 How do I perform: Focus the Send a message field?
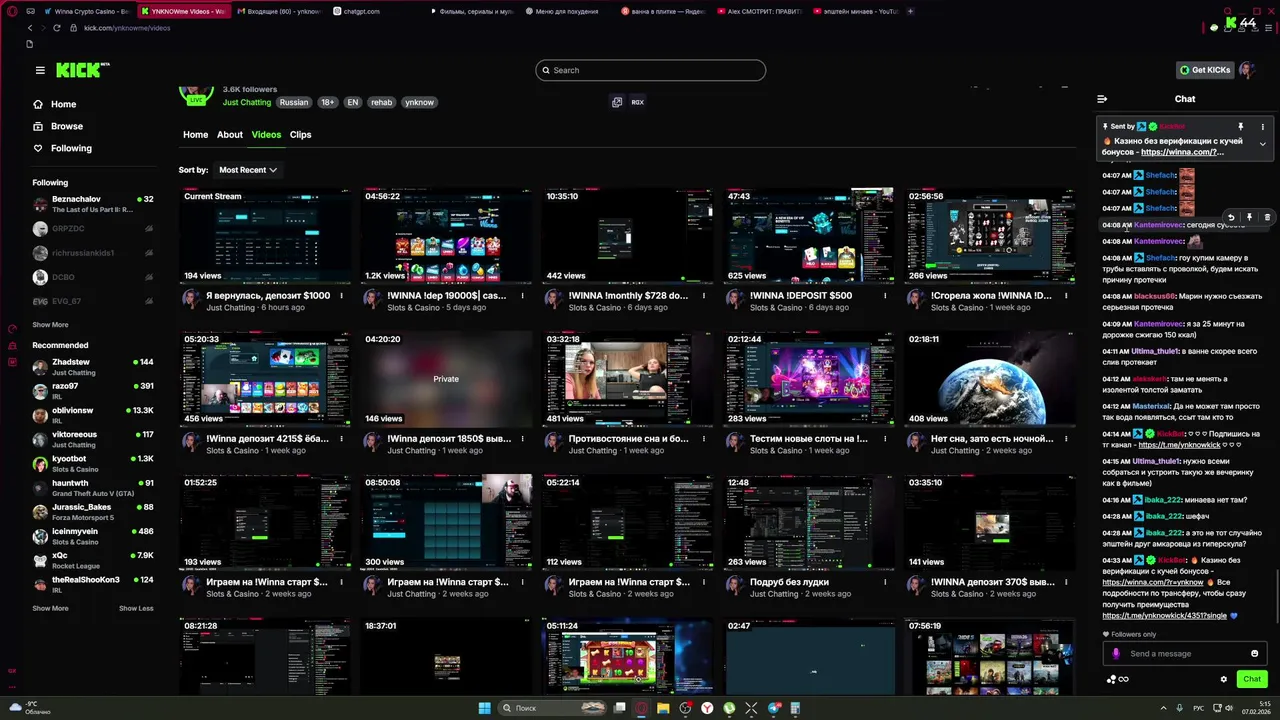[1185, 653]
